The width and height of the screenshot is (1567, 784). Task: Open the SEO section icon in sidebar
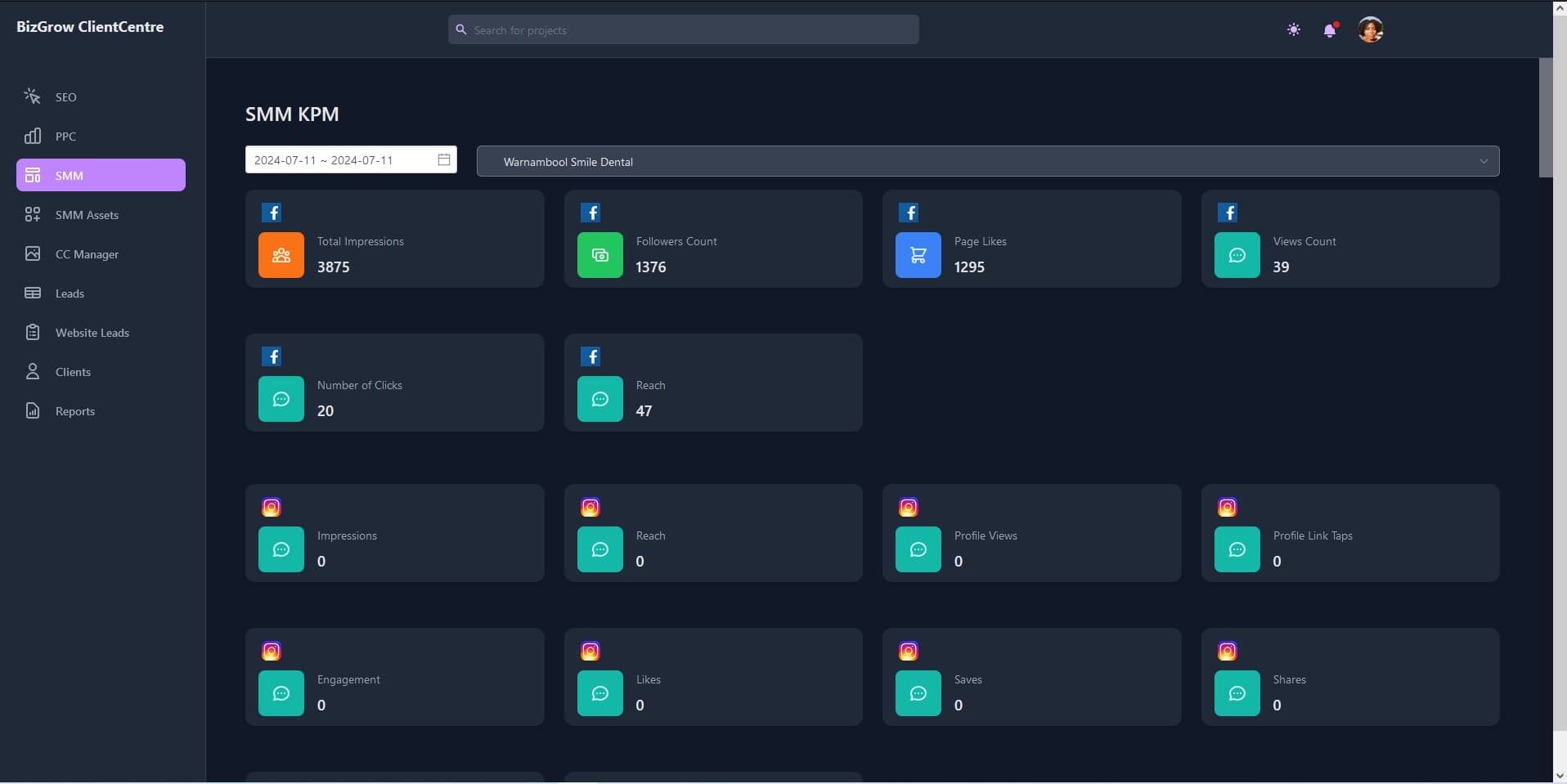pos(33,96)
